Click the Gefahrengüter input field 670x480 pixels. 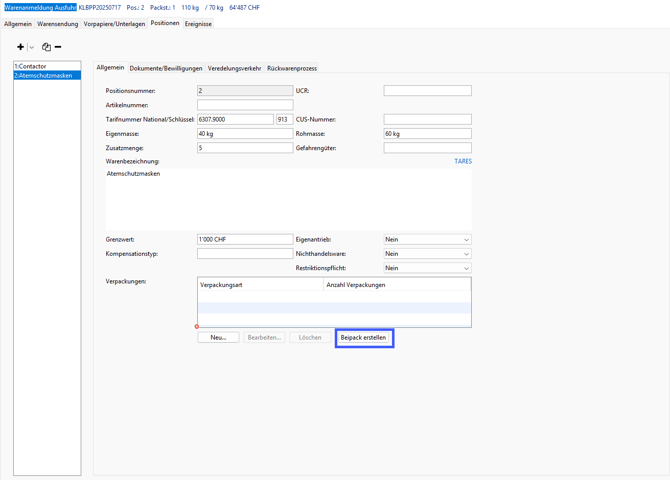[427, 148]
